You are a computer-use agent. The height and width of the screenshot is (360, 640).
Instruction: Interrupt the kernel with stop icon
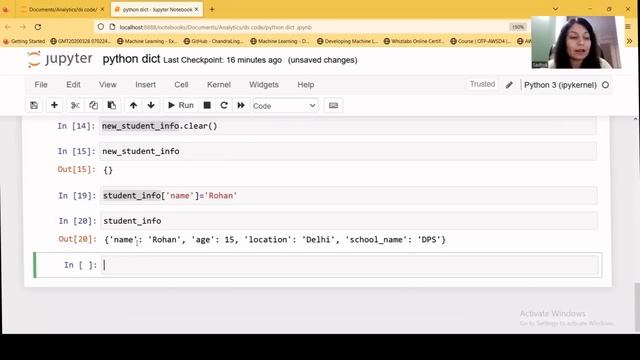[x=207, y=105]
